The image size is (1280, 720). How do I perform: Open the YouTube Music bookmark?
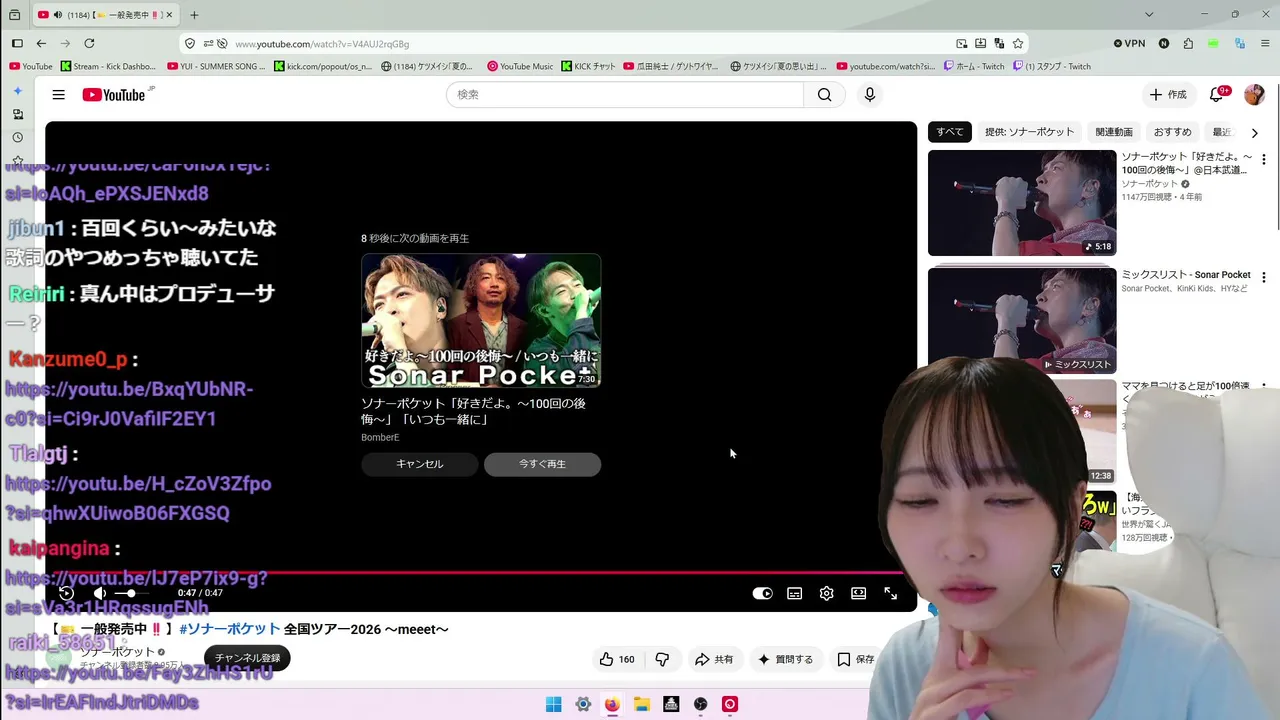click(520, 66)
